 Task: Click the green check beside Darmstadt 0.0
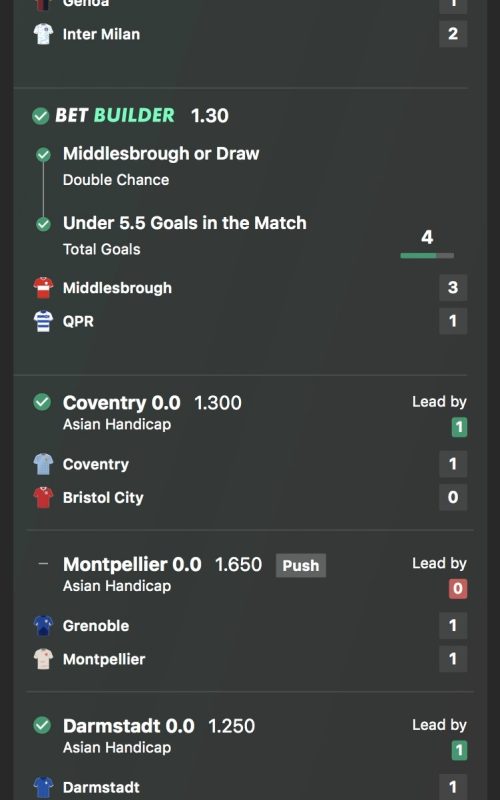(42, 725)
